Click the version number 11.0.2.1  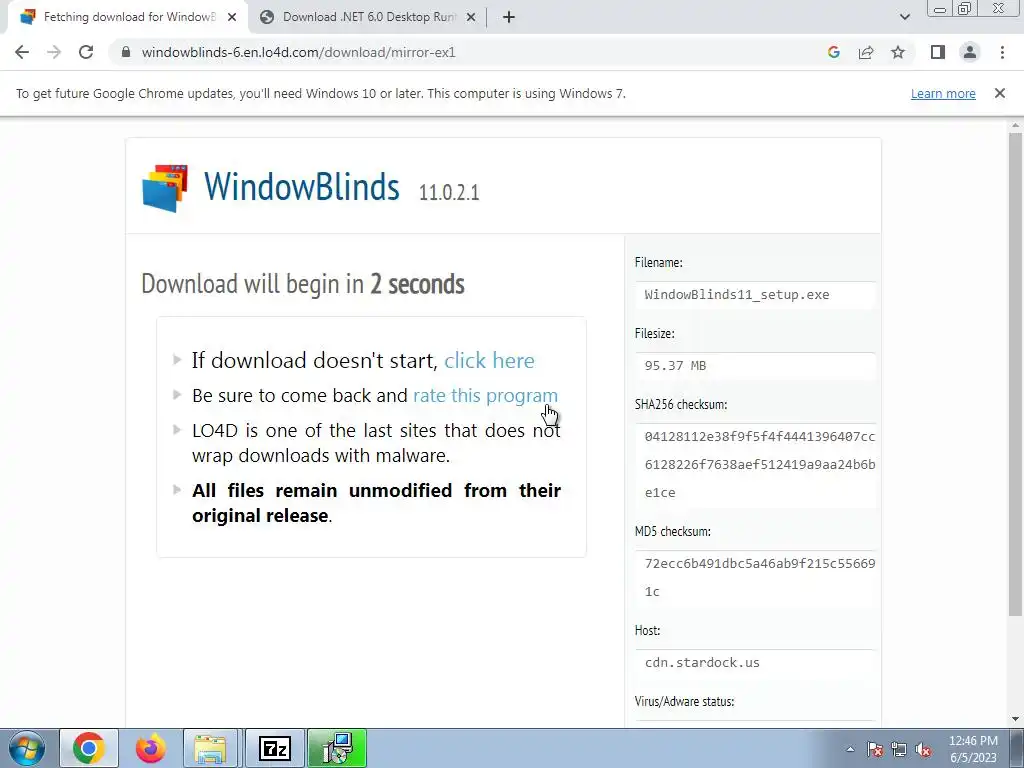point(449,192)
